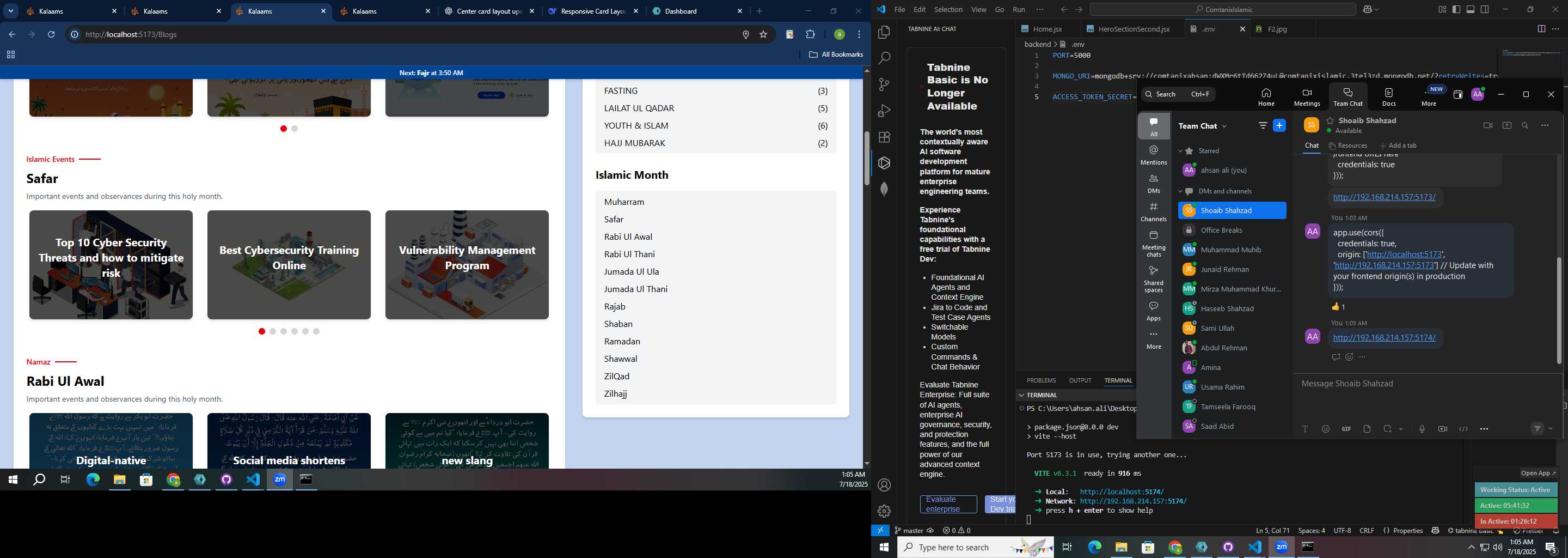Viewport: 1568px width, 558px height.
Task: Click Evaluate enterprise button in Tabnine panel
Action: 948,504
